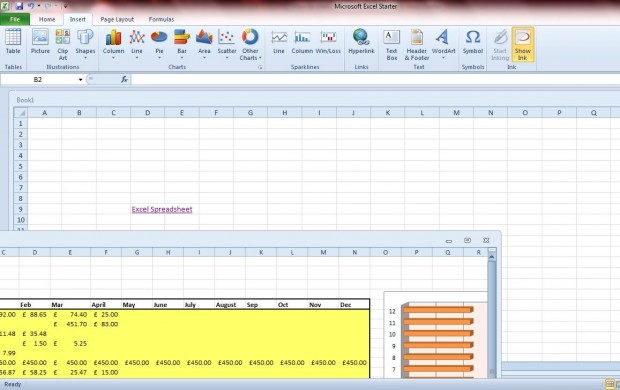Open the Shapes gallery
This screenshot has width=620, height=390.
coord(85,44)
